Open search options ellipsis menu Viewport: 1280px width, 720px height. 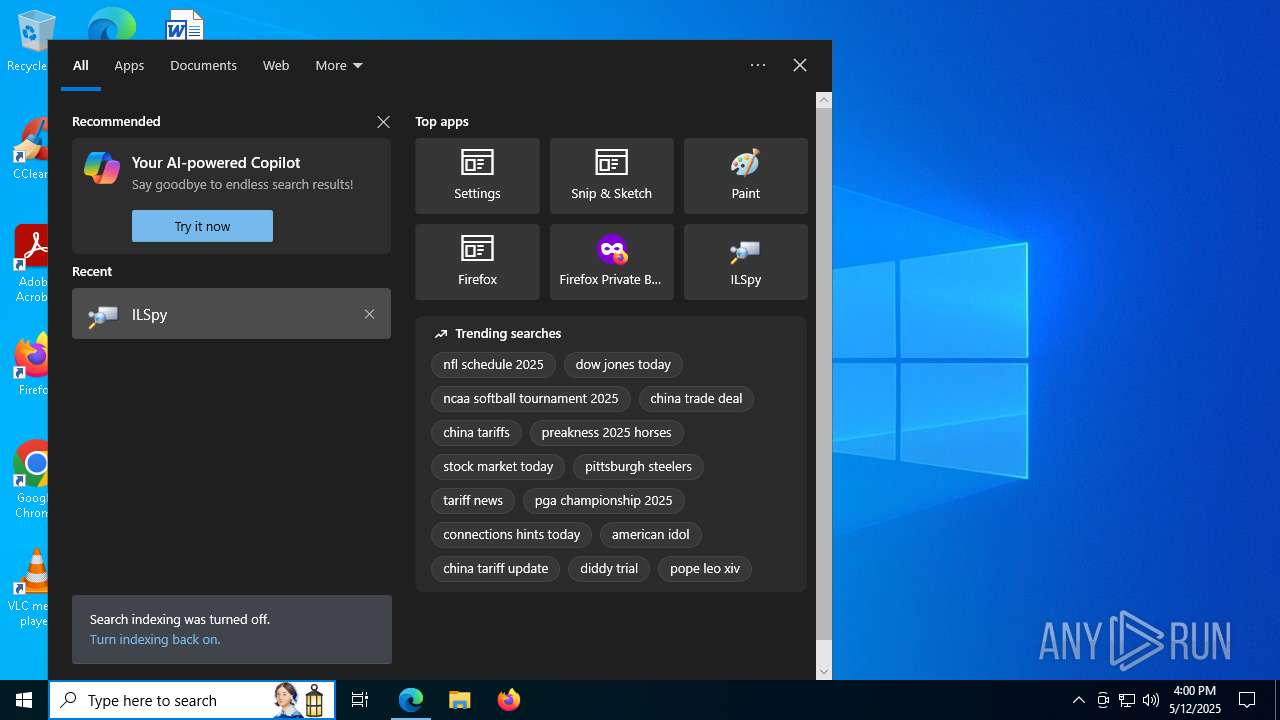click(758, 65)
